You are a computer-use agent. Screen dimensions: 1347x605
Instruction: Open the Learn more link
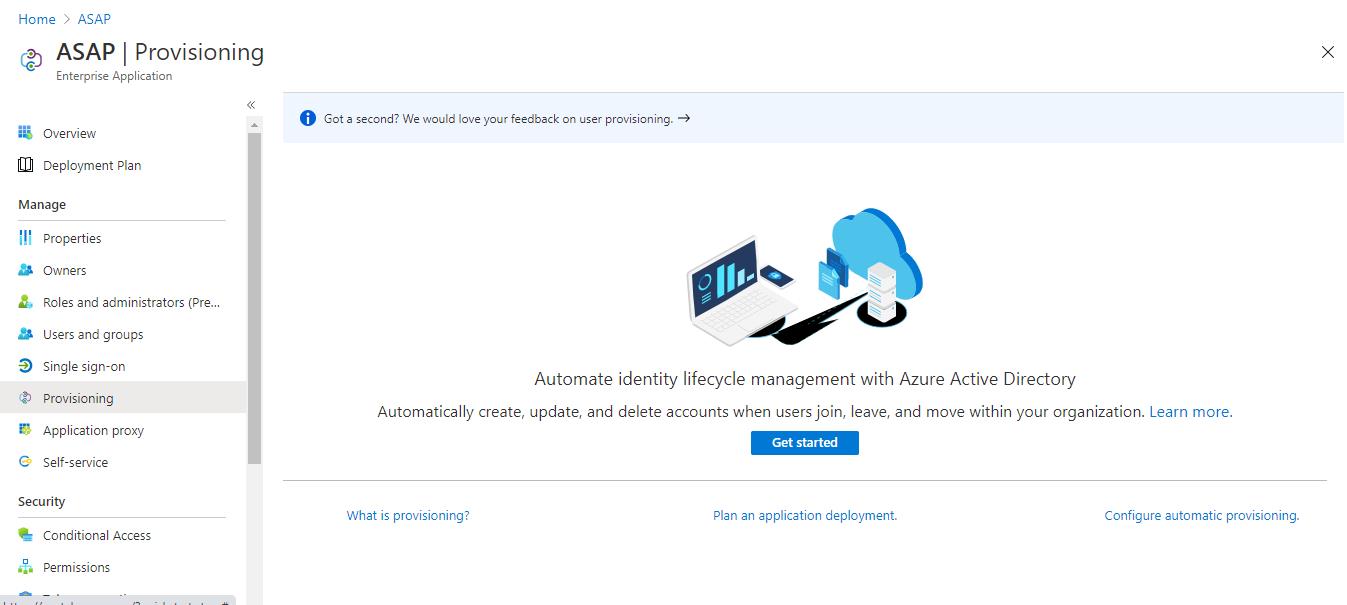click(x=1190, y=411)
